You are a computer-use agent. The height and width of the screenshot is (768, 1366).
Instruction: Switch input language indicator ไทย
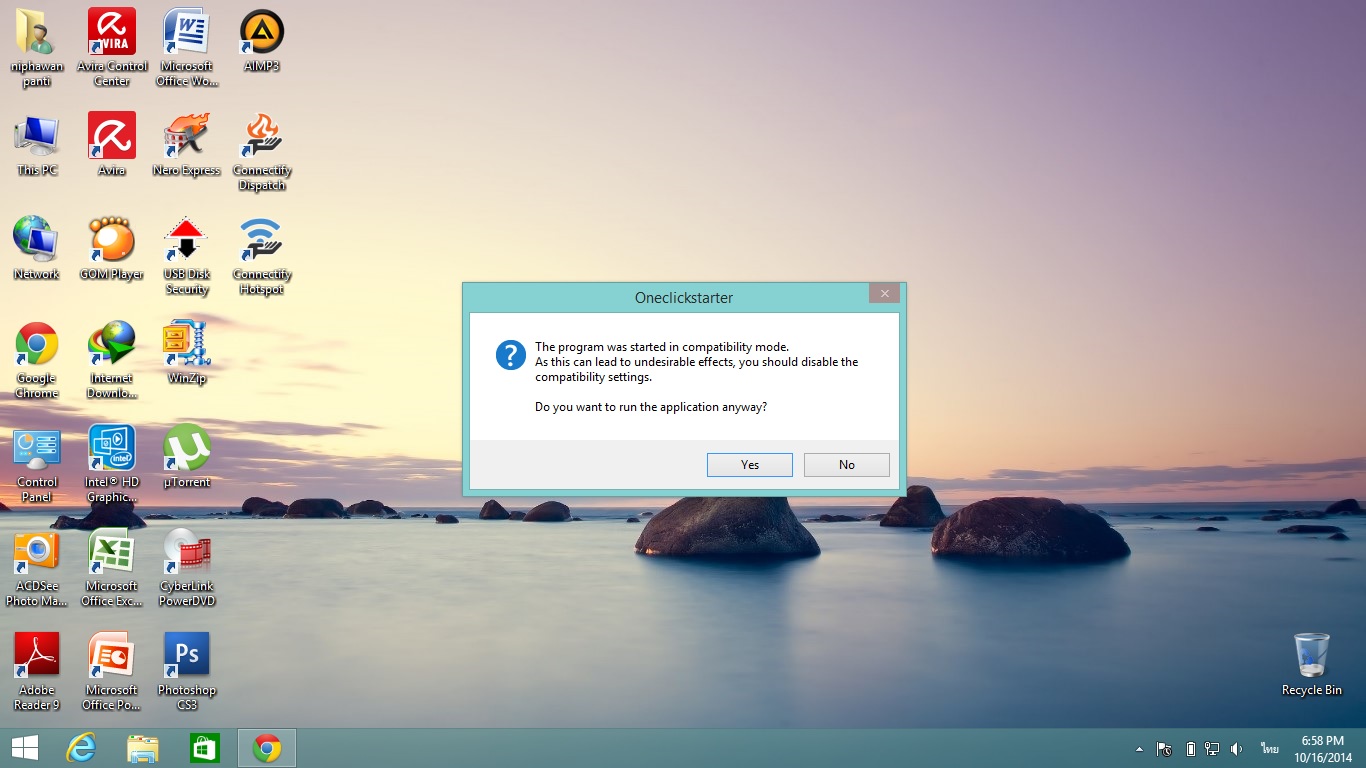pos(1270,749)
